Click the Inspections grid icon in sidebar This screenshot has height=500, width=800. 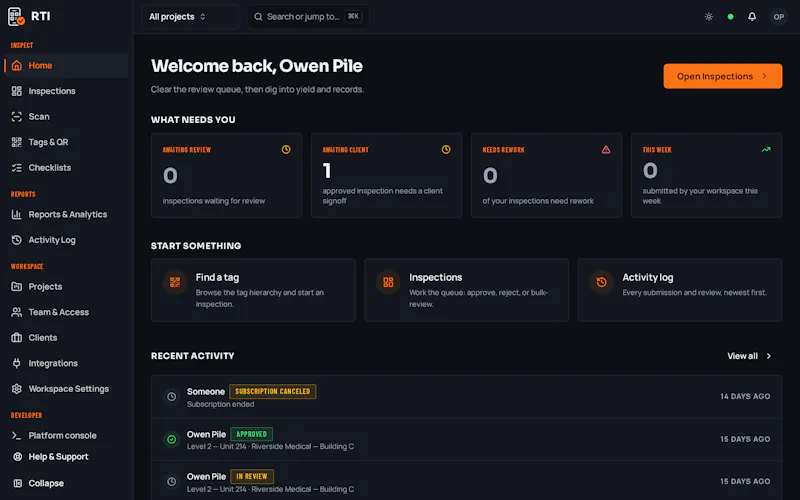tap(17, 91)
